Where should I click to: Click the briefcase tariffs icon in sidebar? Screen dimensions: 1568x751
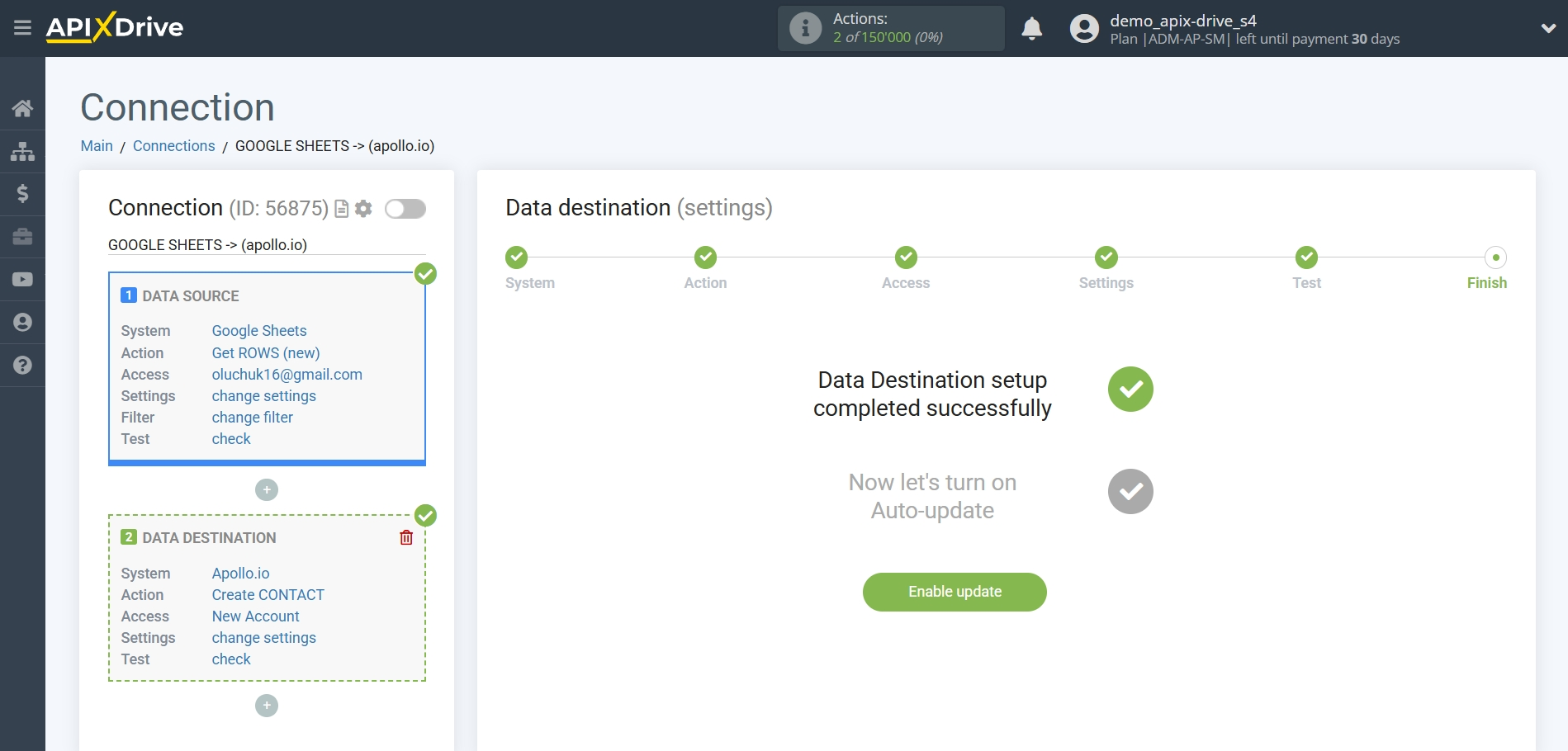(22, 237)
